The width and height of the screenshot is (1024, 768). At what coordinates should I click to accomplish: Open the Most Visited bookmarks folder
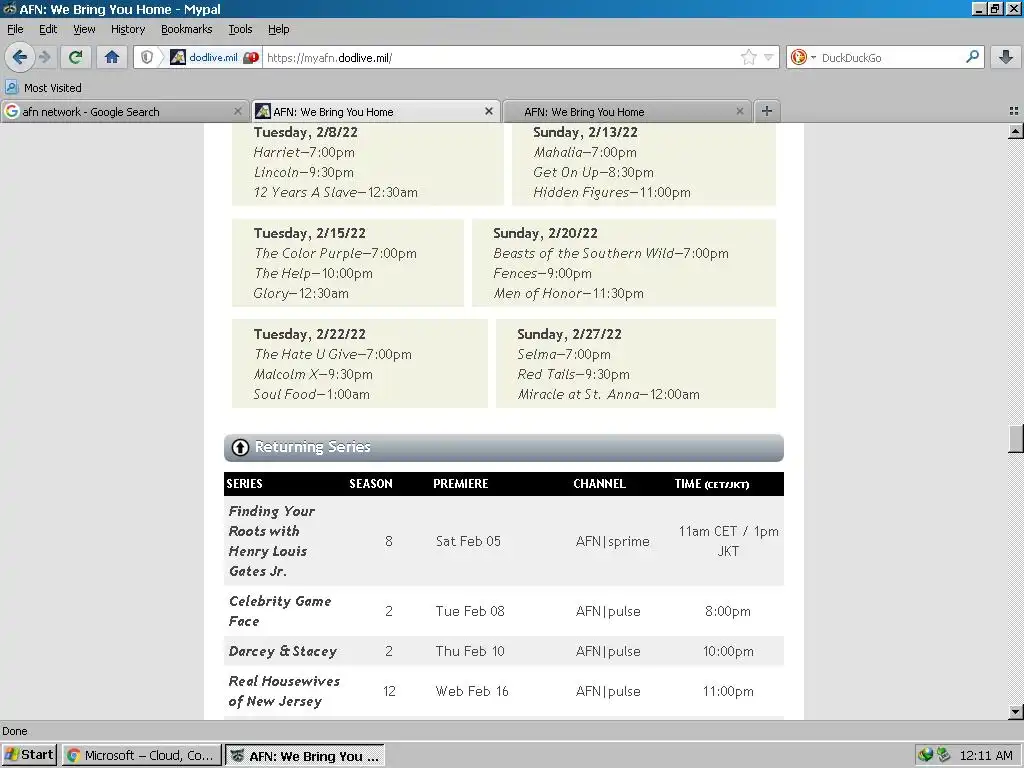43,88
